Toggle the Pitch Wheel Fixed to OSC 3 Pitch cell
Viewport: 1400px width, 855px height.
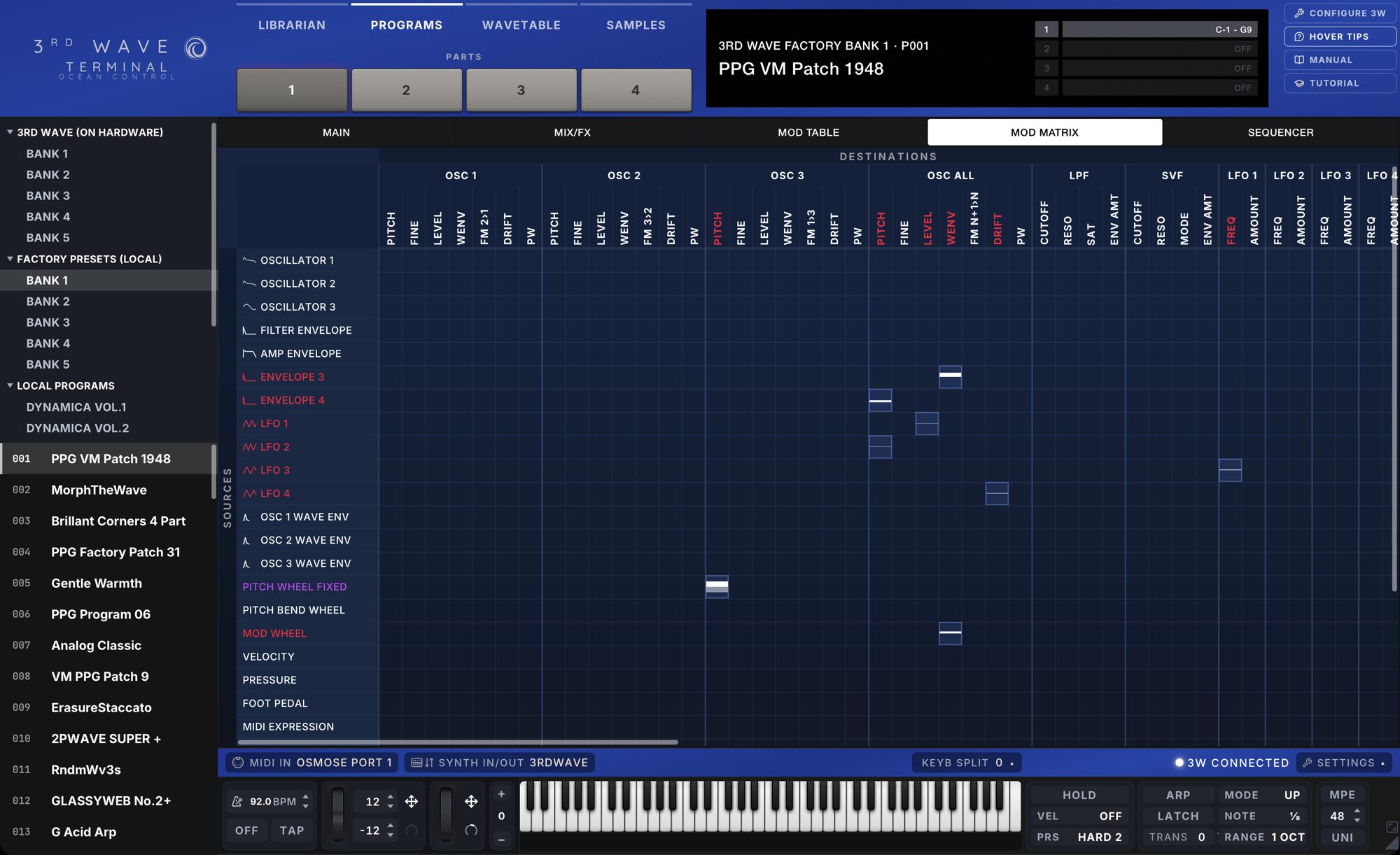tap(717, 586)
